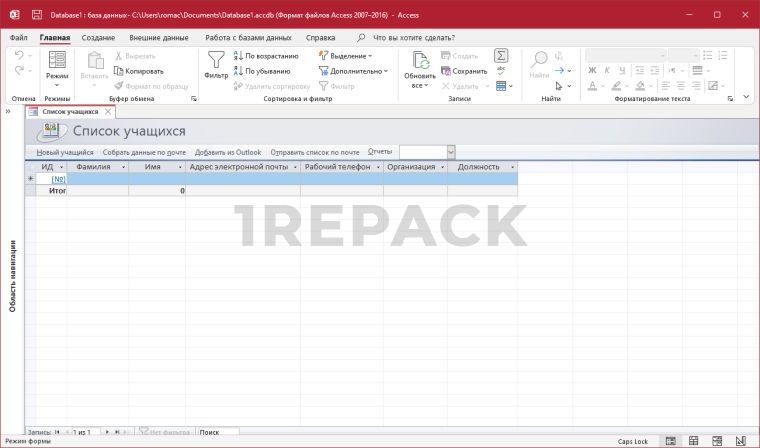760x448 pixels.
Task: Open the Создание ribbon tab
Action: 98,37
